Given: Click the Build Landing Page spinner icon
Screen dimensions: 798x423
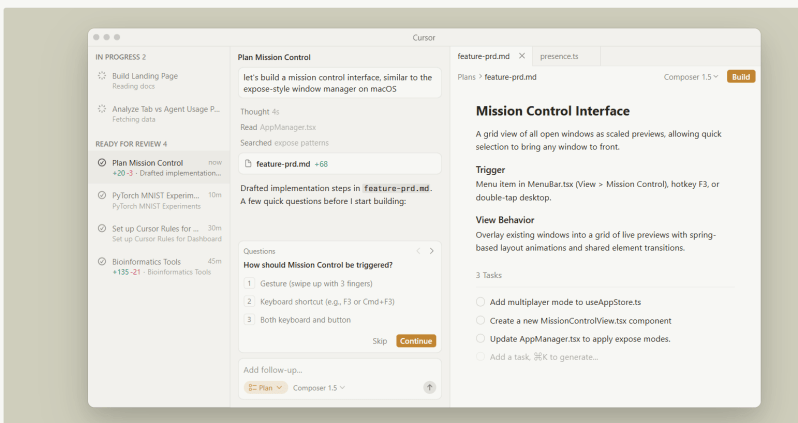Looking at the screenshot, I should pos(102,76).
